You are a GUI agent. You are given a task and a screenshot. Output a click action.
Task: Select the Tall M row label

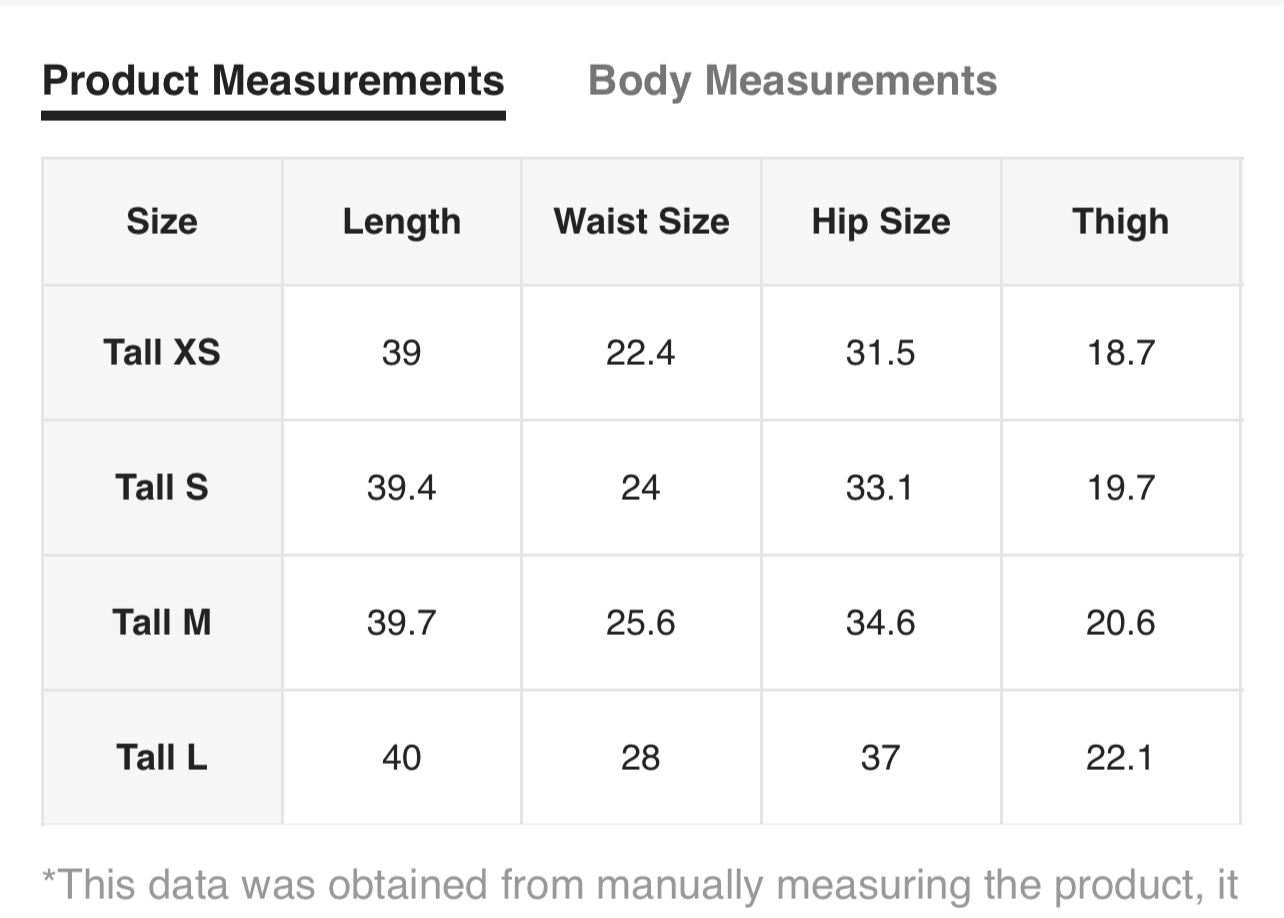pyautogui.click(x=162, y=622)
